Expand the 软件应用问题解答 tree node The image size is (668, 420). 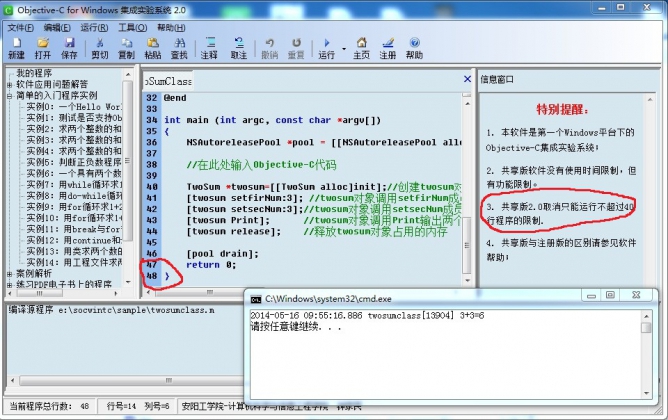(9, 84)
